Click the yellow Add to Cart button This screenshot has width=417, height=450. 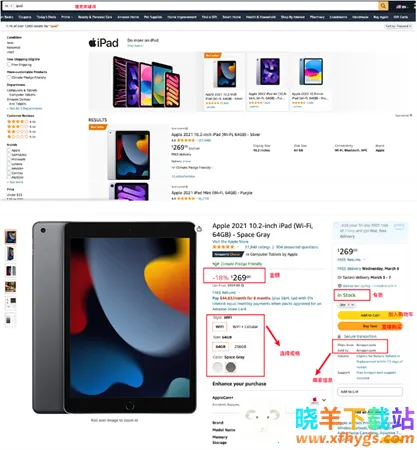point(370,315)
